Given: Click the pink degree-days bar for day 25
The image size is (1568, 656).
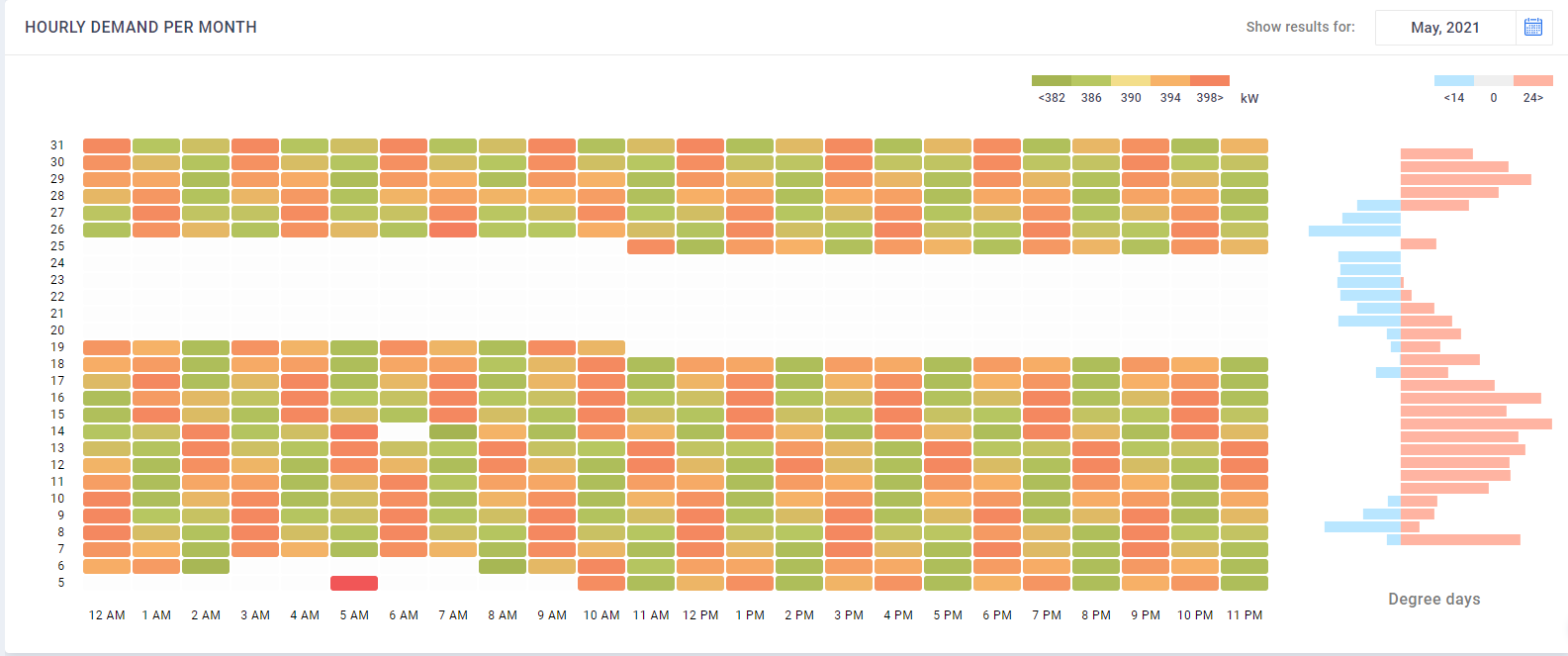Looking at the screenshot, I should [1418, 243].
